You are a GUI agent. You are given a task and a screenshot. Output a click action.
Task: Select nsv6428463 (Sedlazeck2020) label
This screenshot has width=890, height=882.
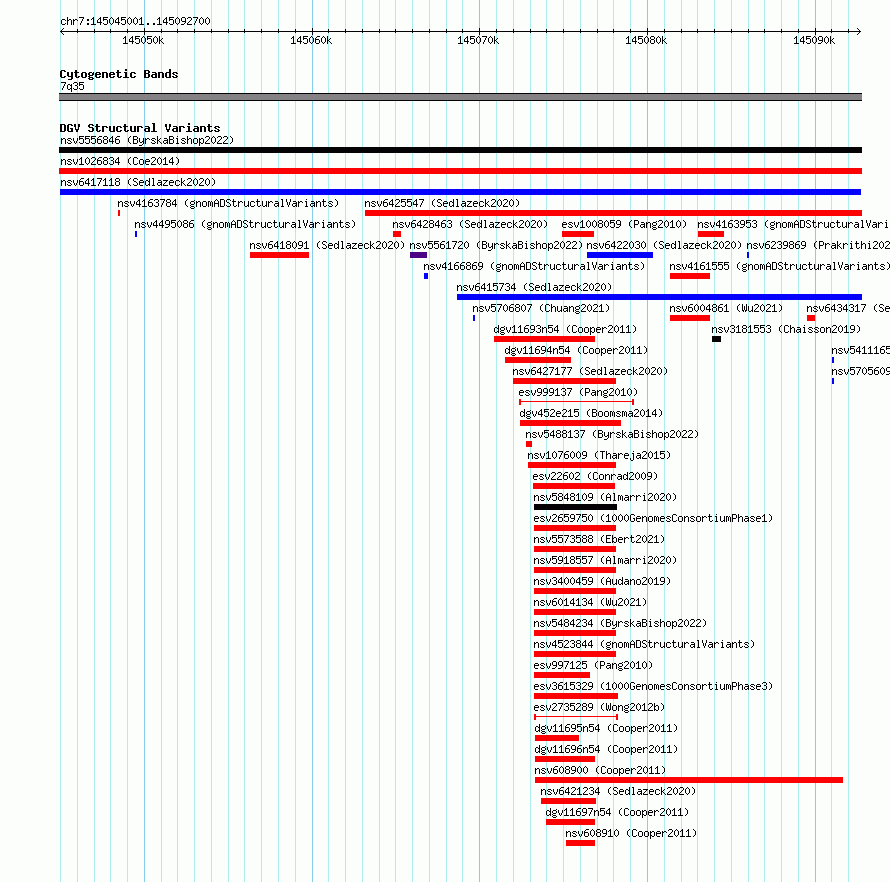click(x=470, y=224)
